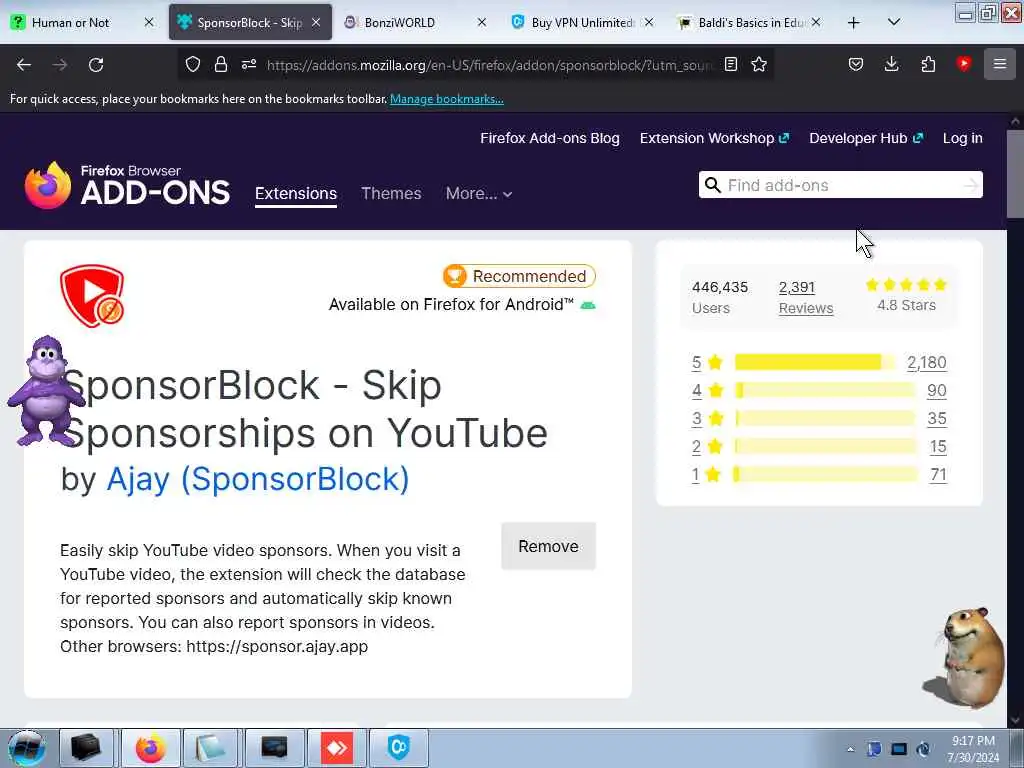Image resolution: width=1024 pixels, height=768 pixels.
Task: Open the 2,391 Reviews link
Action: (x=806, y=297)
